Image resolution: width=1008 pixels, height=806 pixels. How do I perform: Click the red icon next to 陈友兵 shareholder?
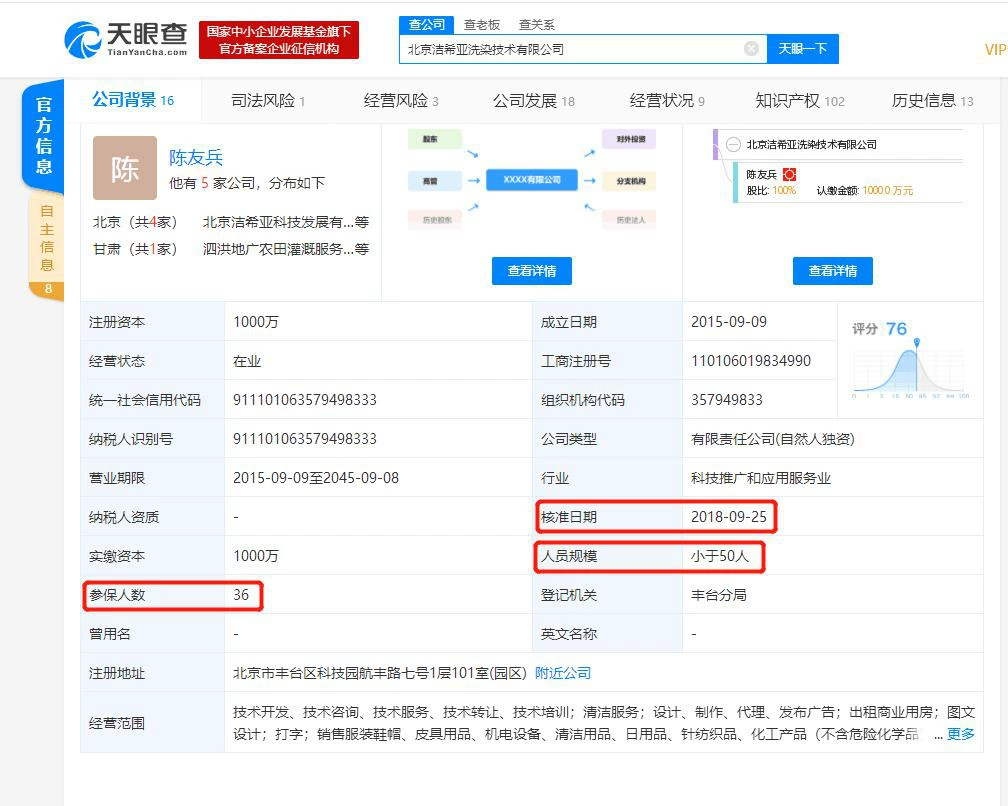coord(789,174)
